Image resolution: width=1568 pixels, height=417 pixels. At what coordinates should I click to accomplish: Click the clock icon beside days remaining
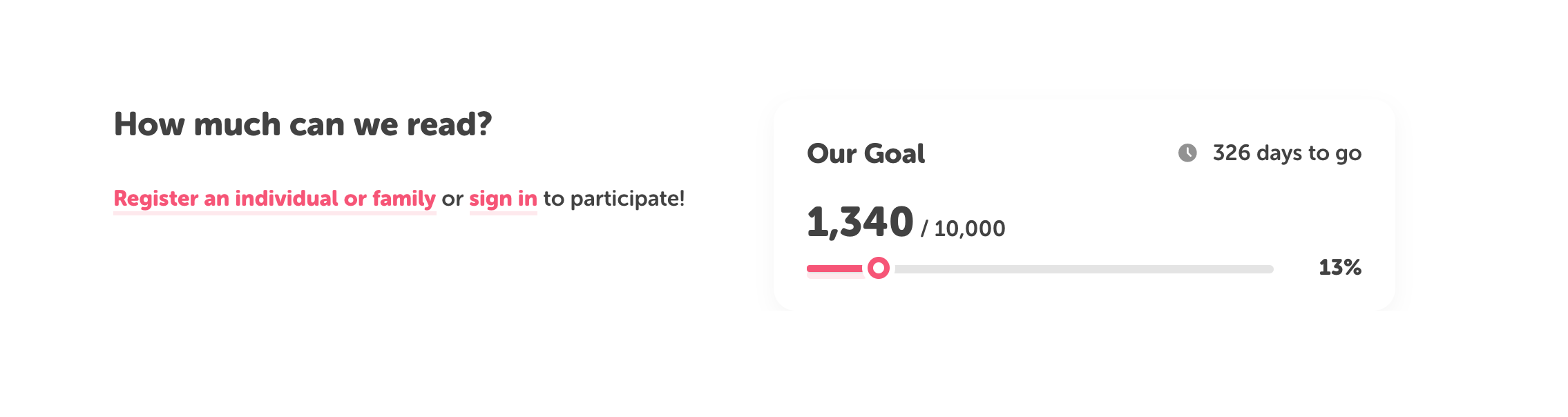pos(1187,153)
